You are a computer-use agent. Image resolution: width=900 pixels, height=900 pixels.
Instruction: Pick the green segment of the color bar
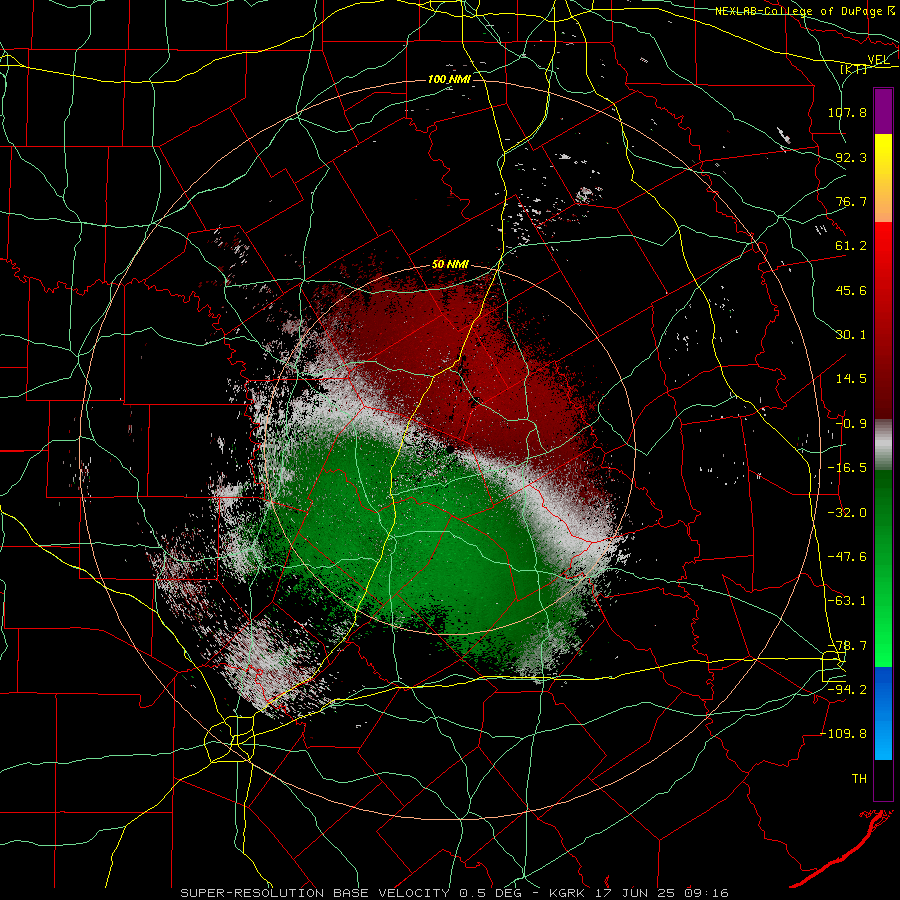point(883,568)
